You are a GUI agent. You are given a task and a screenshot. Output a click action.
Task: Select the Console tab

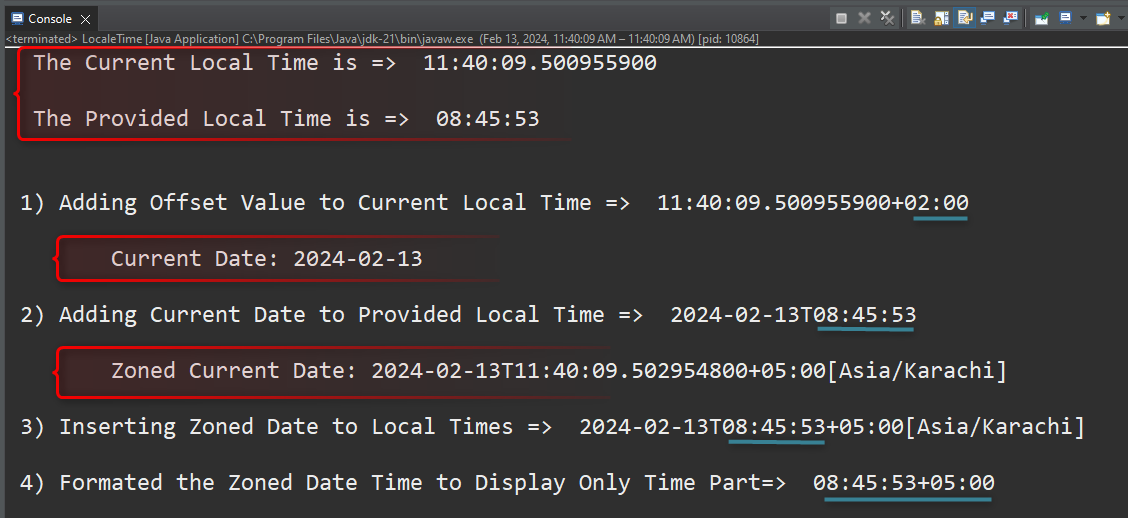[x=49, y=18]
